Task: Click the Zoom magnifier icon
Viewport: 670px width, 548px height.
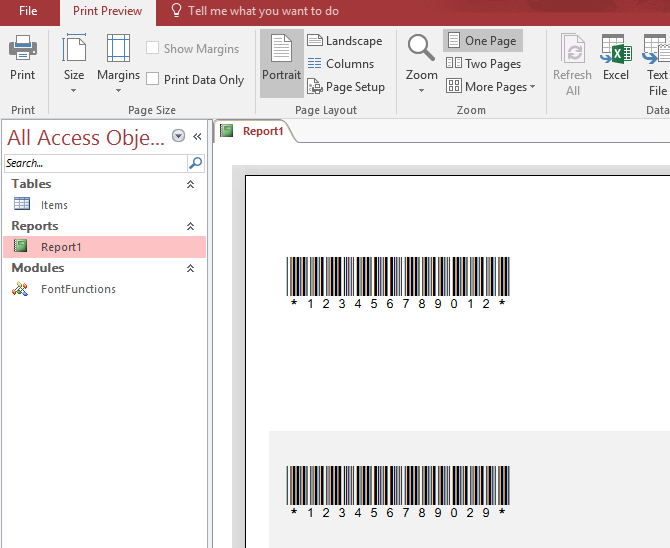Action: click(421, 48)
